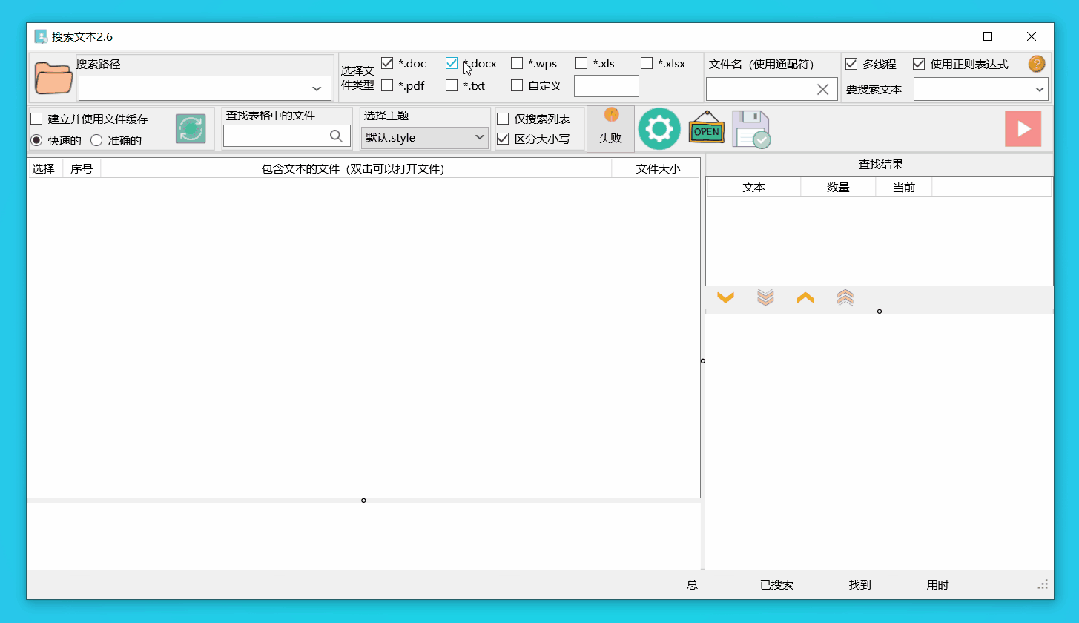Click the single up chevron icon
Screen dimensions: 1079x623
point(805,297)
